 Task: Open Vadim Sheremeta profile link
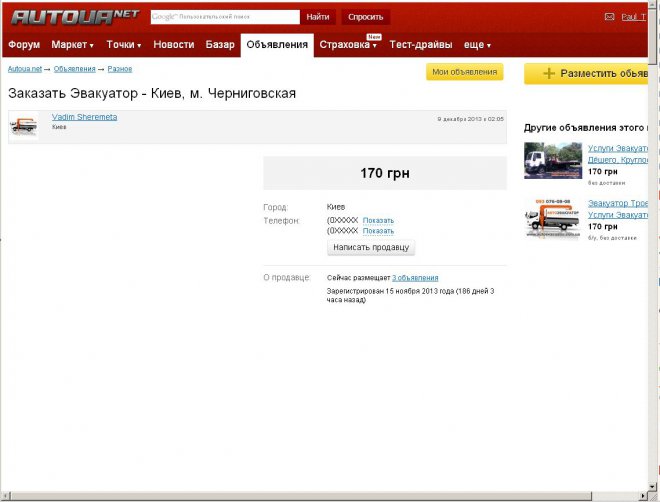84,117
